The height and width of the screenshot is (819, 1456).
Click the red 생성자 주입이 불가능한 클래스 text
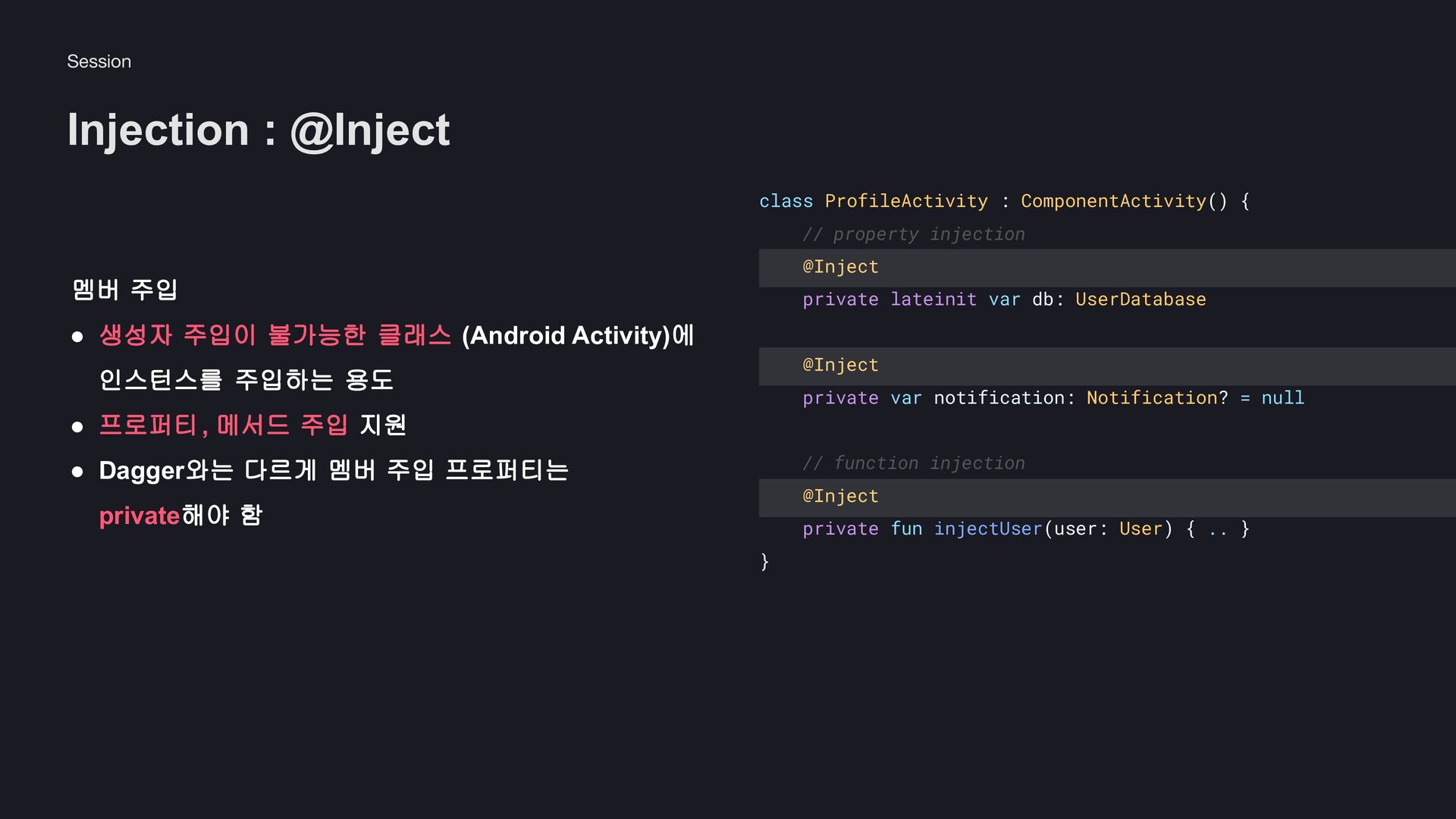275,335
